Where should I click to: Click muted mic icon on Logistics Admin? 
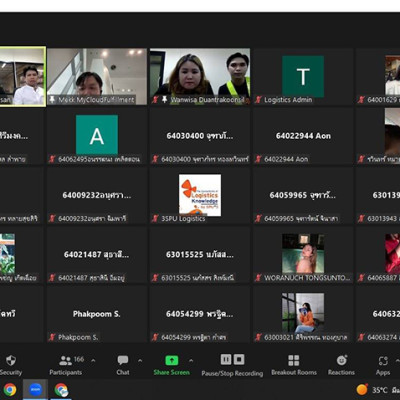click(258, 99)
